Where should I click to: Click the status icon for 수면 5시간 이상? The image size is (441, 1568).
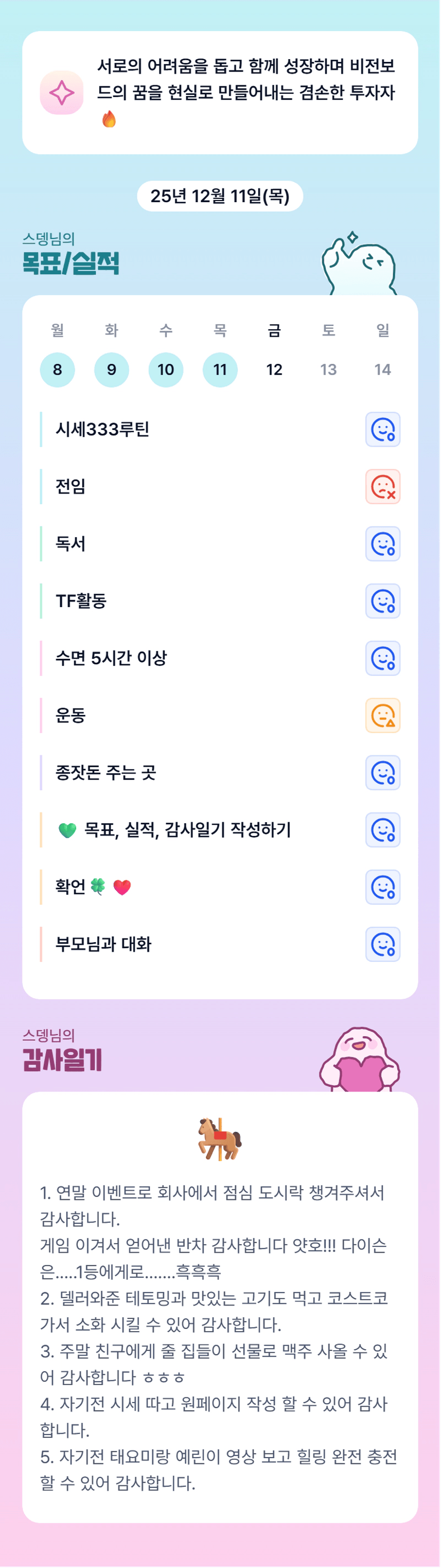[x=382, y=658]
